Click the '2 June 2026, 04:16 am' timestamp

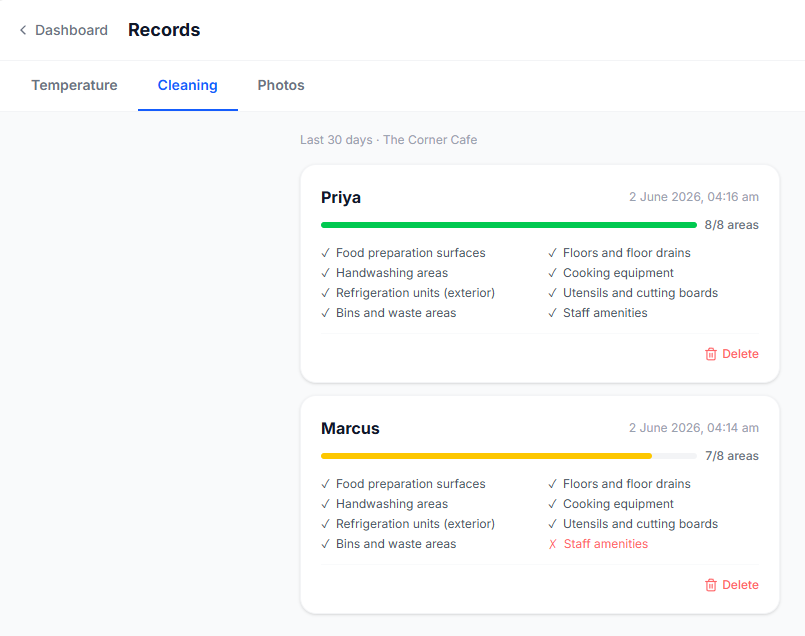[694, 197]
